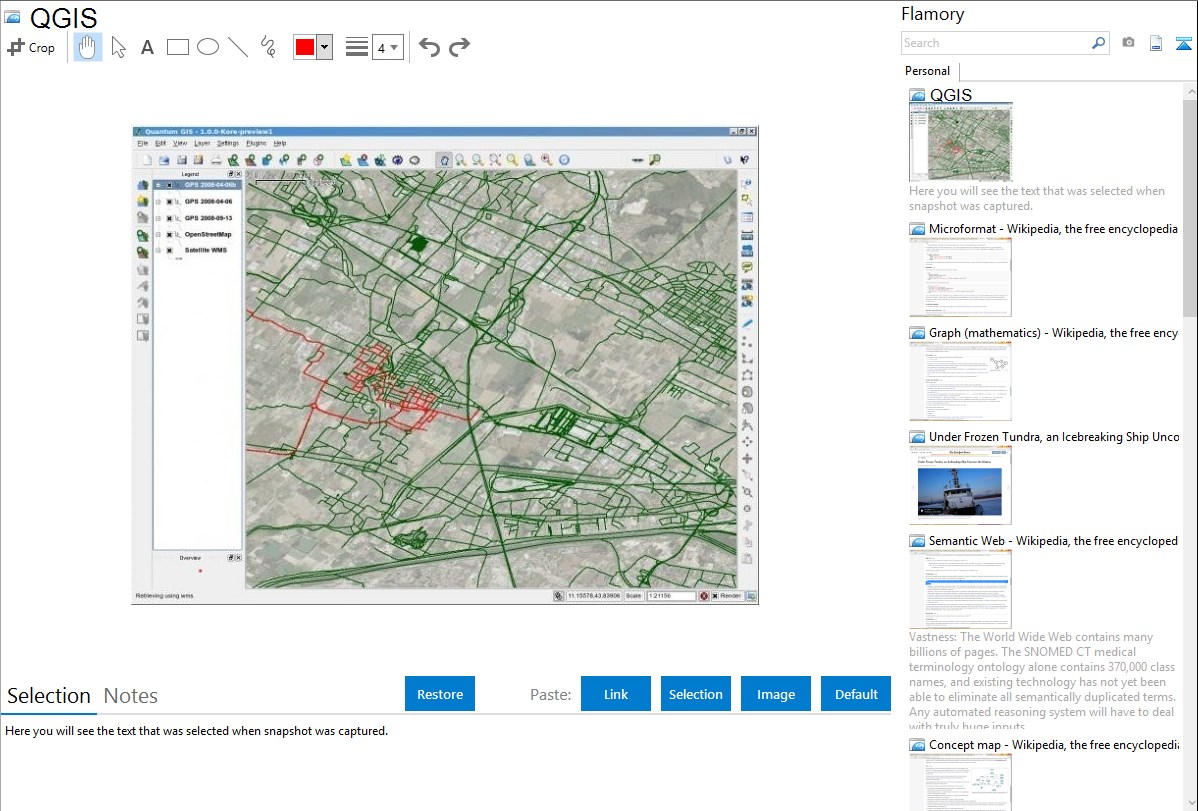Click the camera snapshot icon
Screen dimensions: 1198x811
click(1128, 43)
